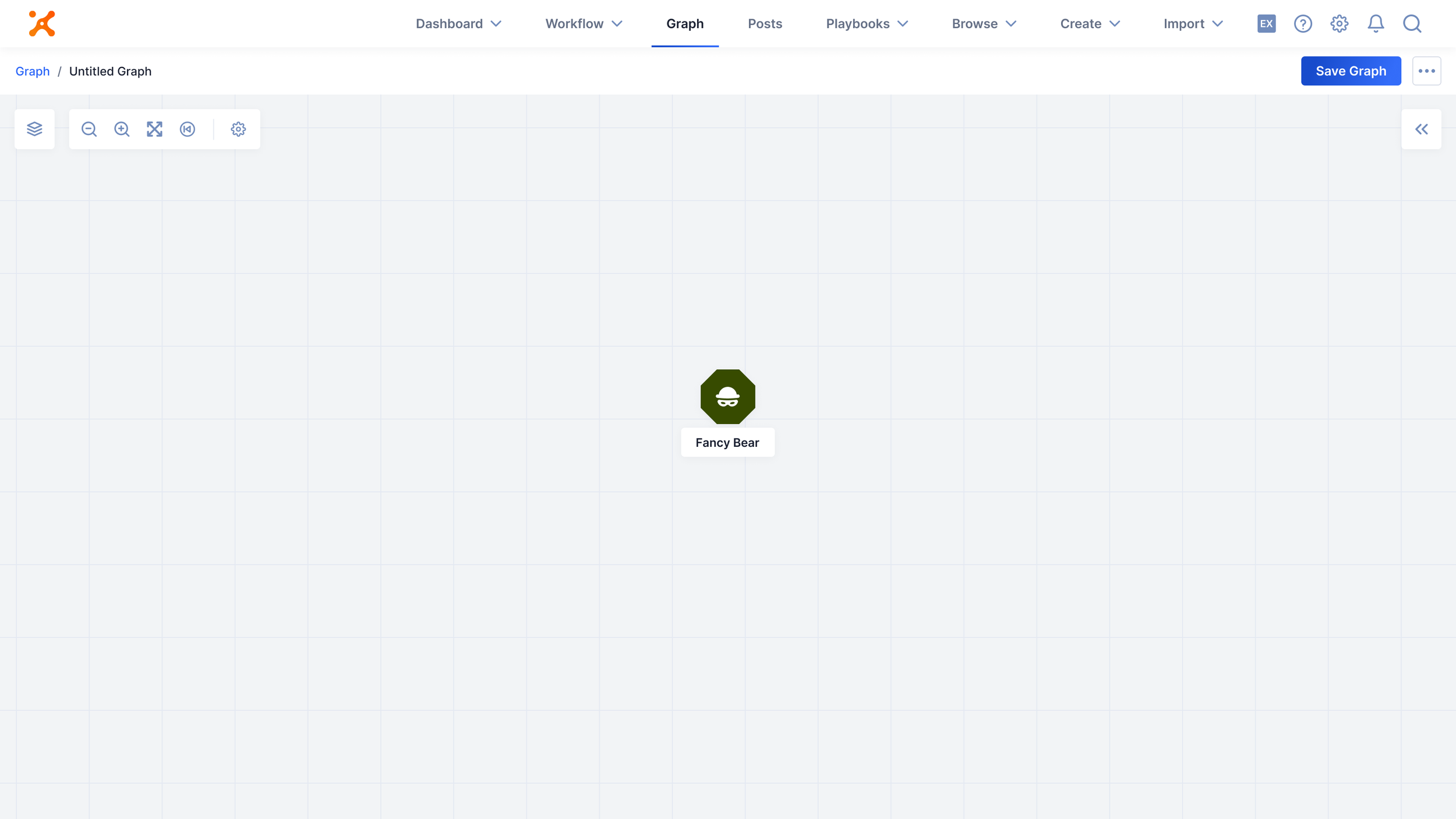
Task: Fit graph to screen
Action: click(x=154, y=129)
